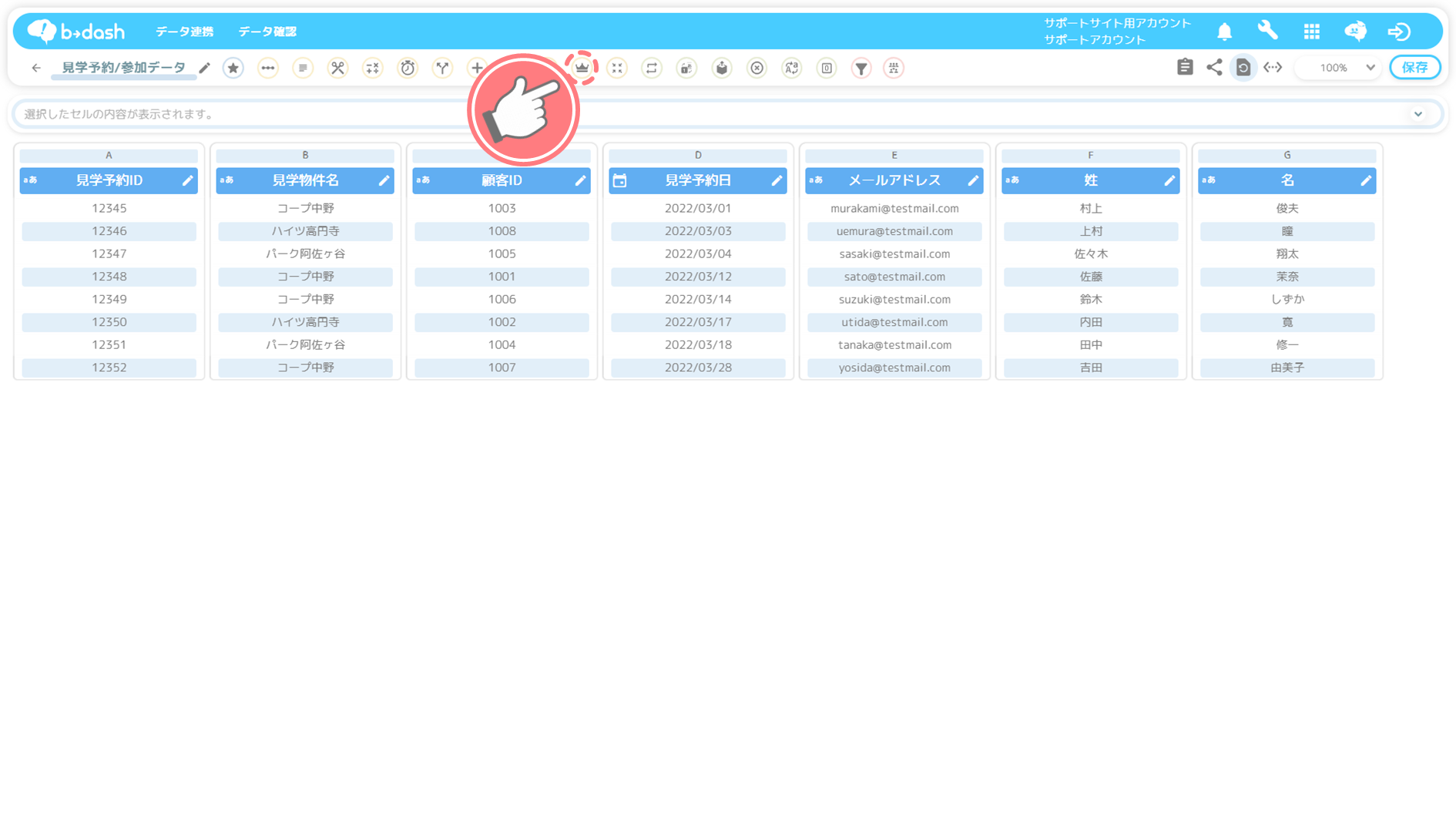Click the star favorites icon in toolbar
1456x819 pixels.
233,69
